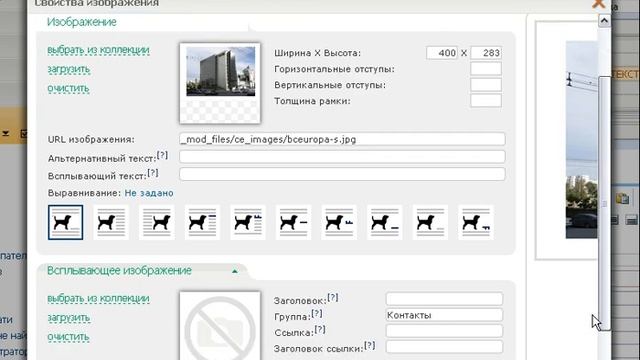Click 'загрузить' in Изображение section
Viewport: 640px width, 360px height.
pyautogui.click(x=69, y=69)
